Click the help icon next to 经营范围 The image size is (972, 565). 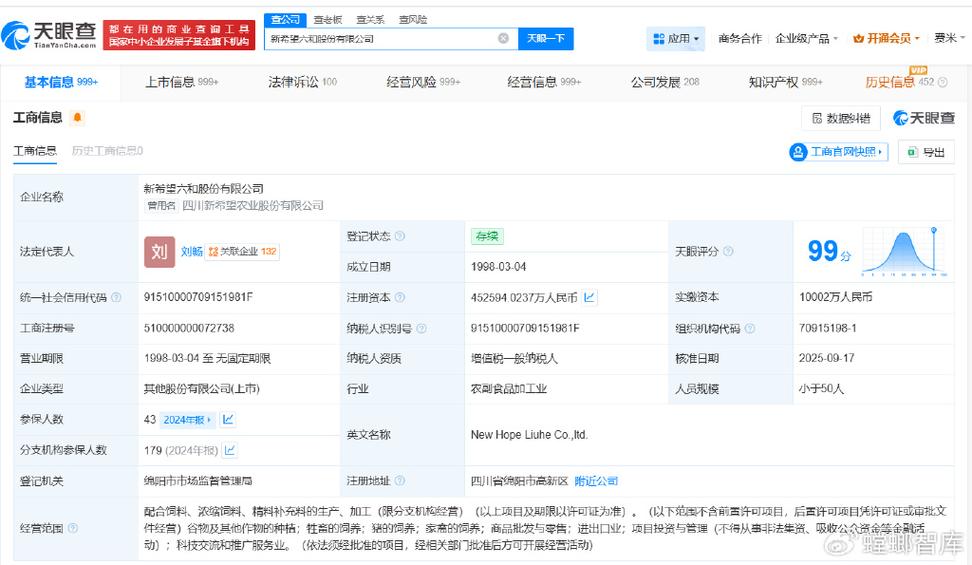73,528
